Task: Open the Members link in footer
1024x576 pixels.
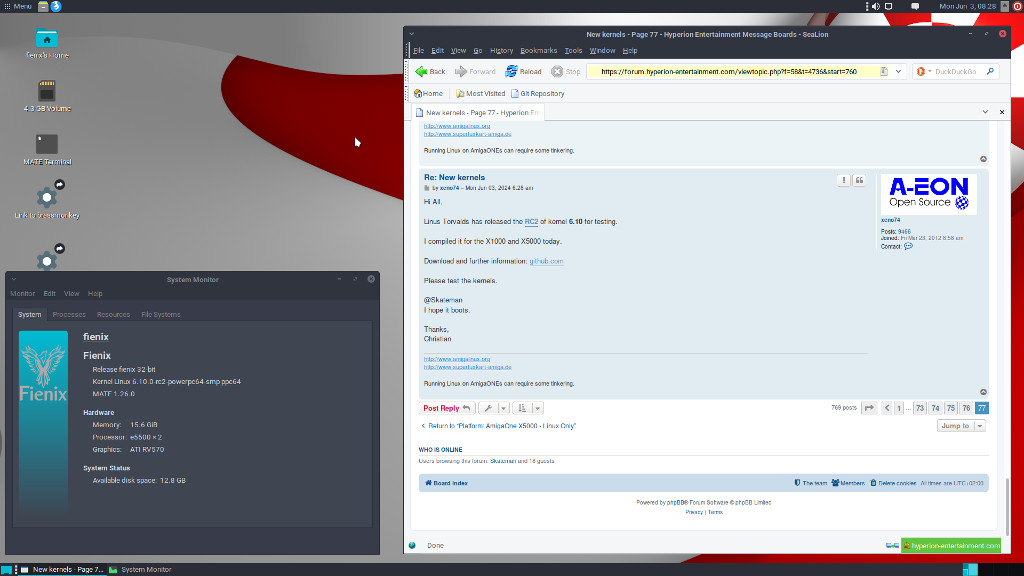Action: coord(848,483)
